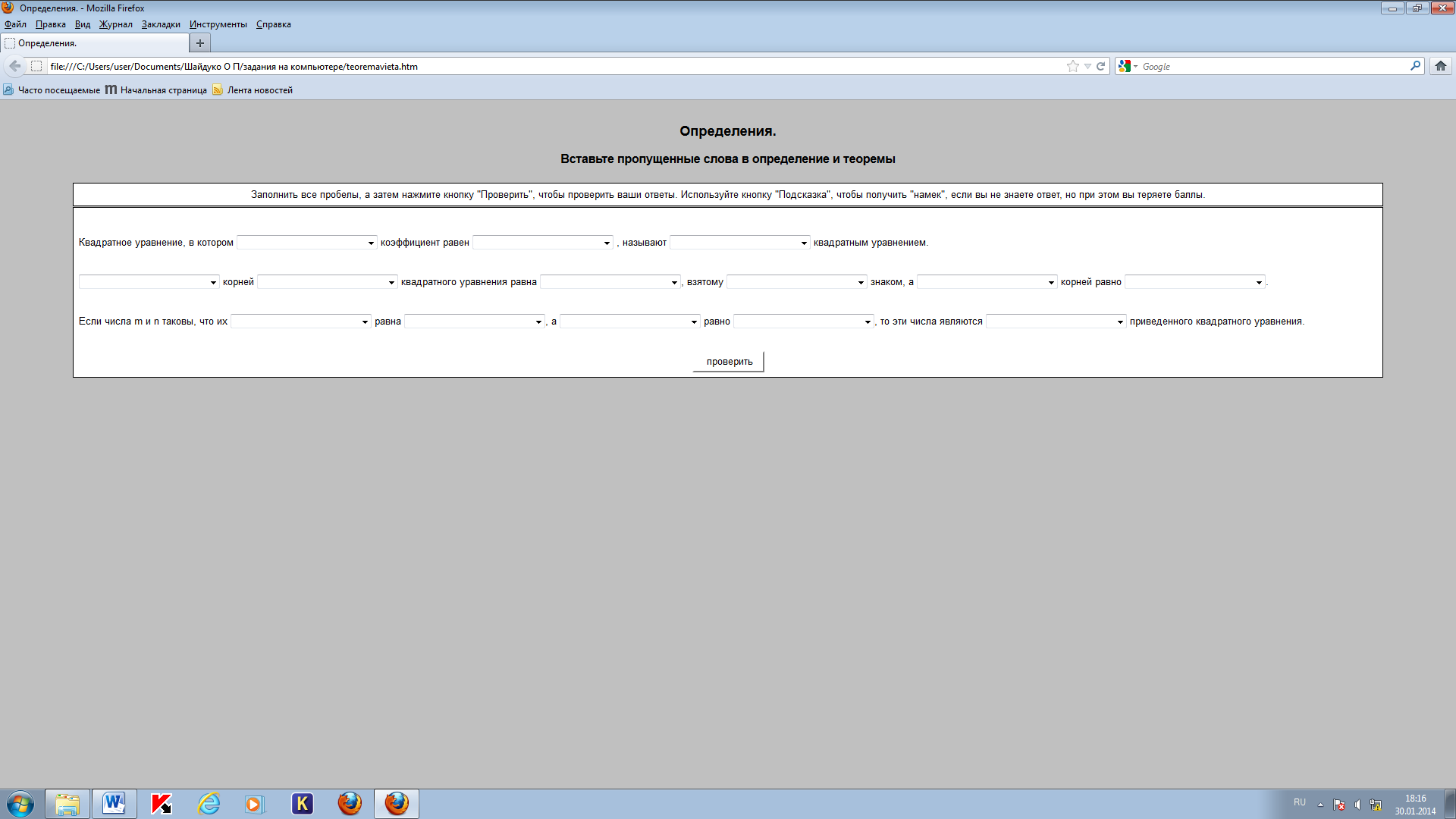Open the 'Лента новостей' feed bookmark
The height and width of the screenshot is (819, 1456).
(253, 90)
